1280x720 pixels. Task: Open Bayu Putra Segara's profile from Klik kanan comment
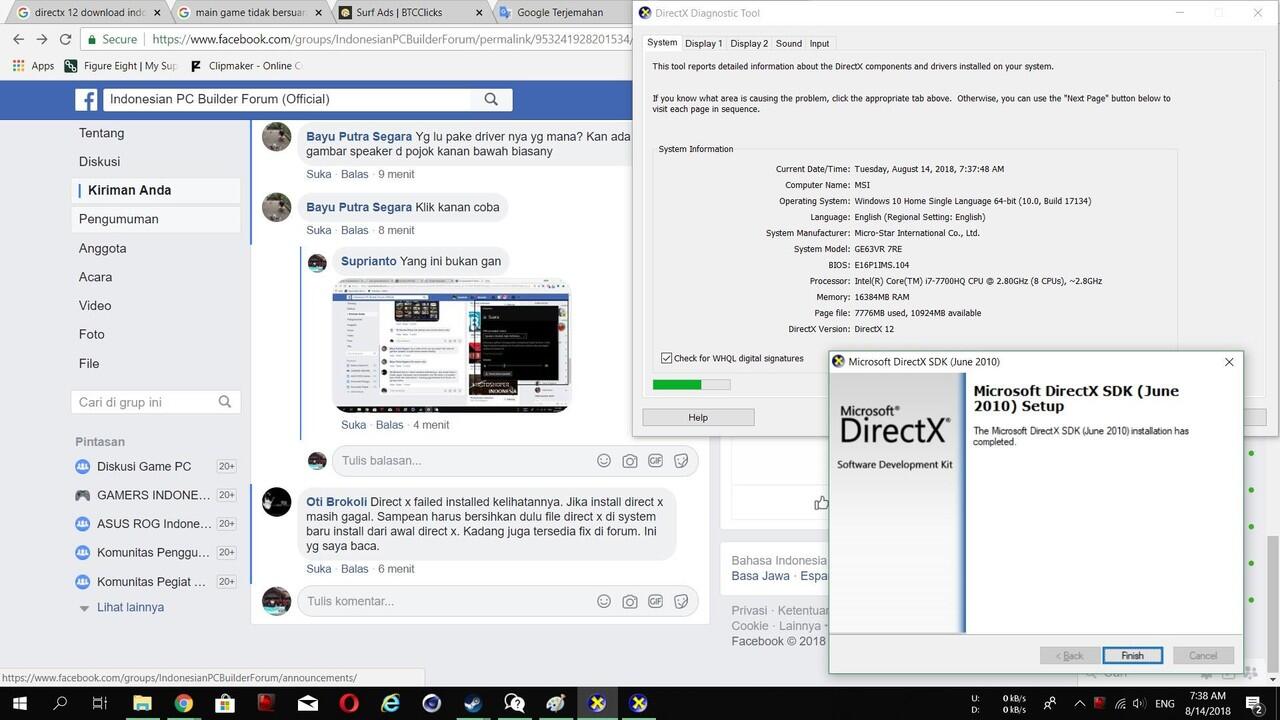(359, 207)
